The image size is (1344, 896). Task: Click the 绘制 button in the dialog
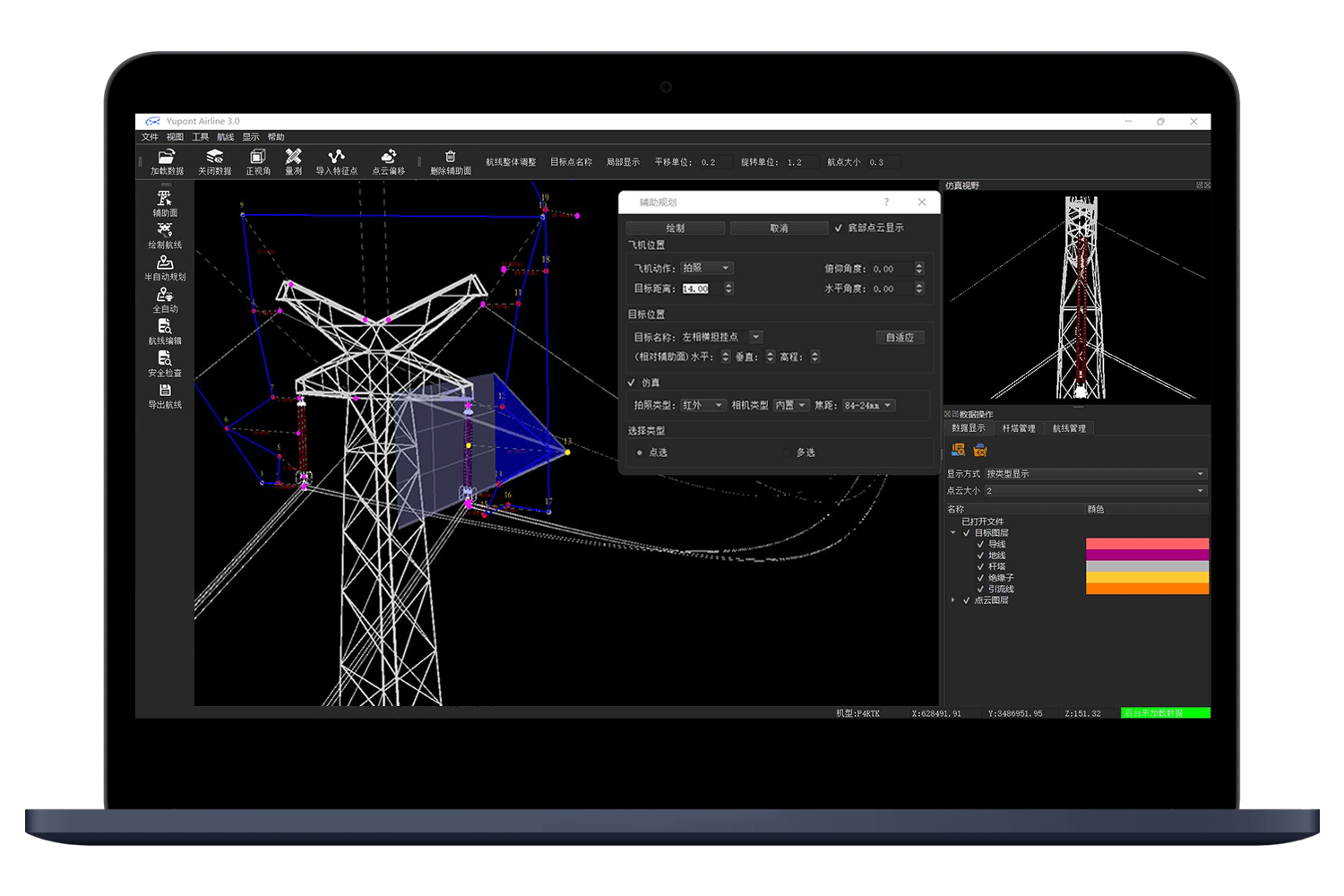[675, 228]
